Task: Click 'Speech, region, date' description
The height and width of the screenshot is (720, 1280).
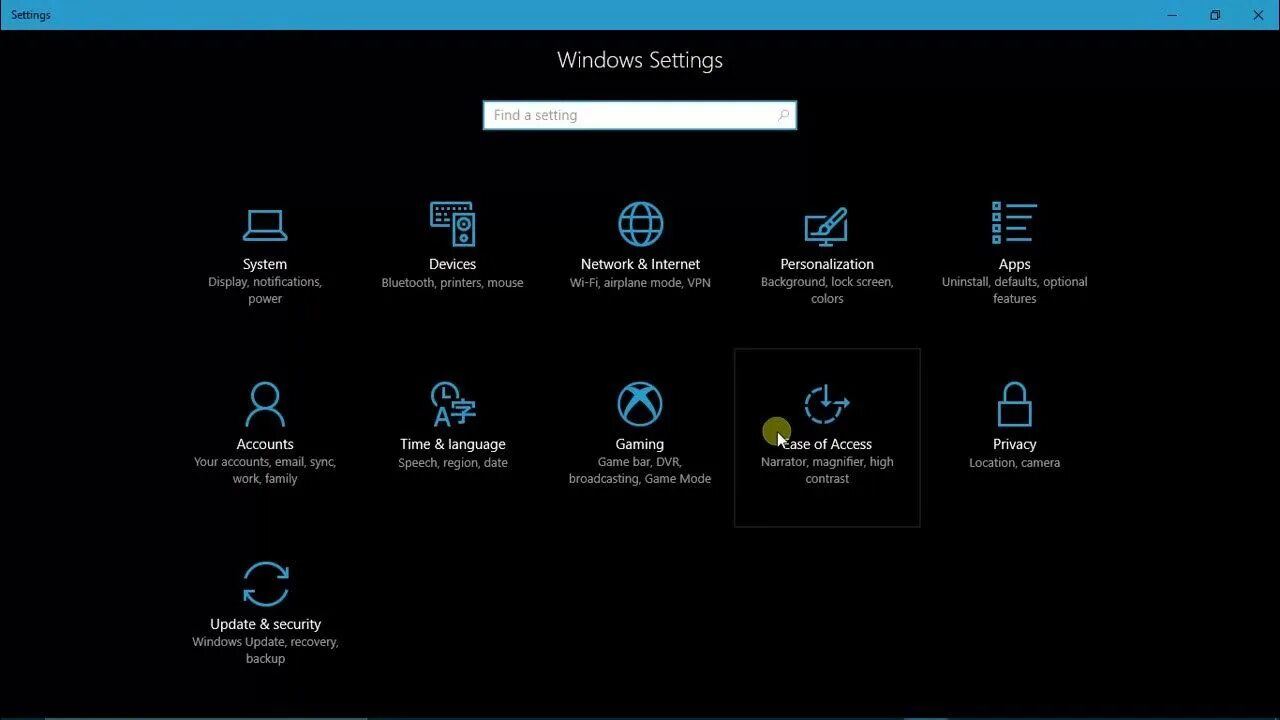Action: [452, 463]
